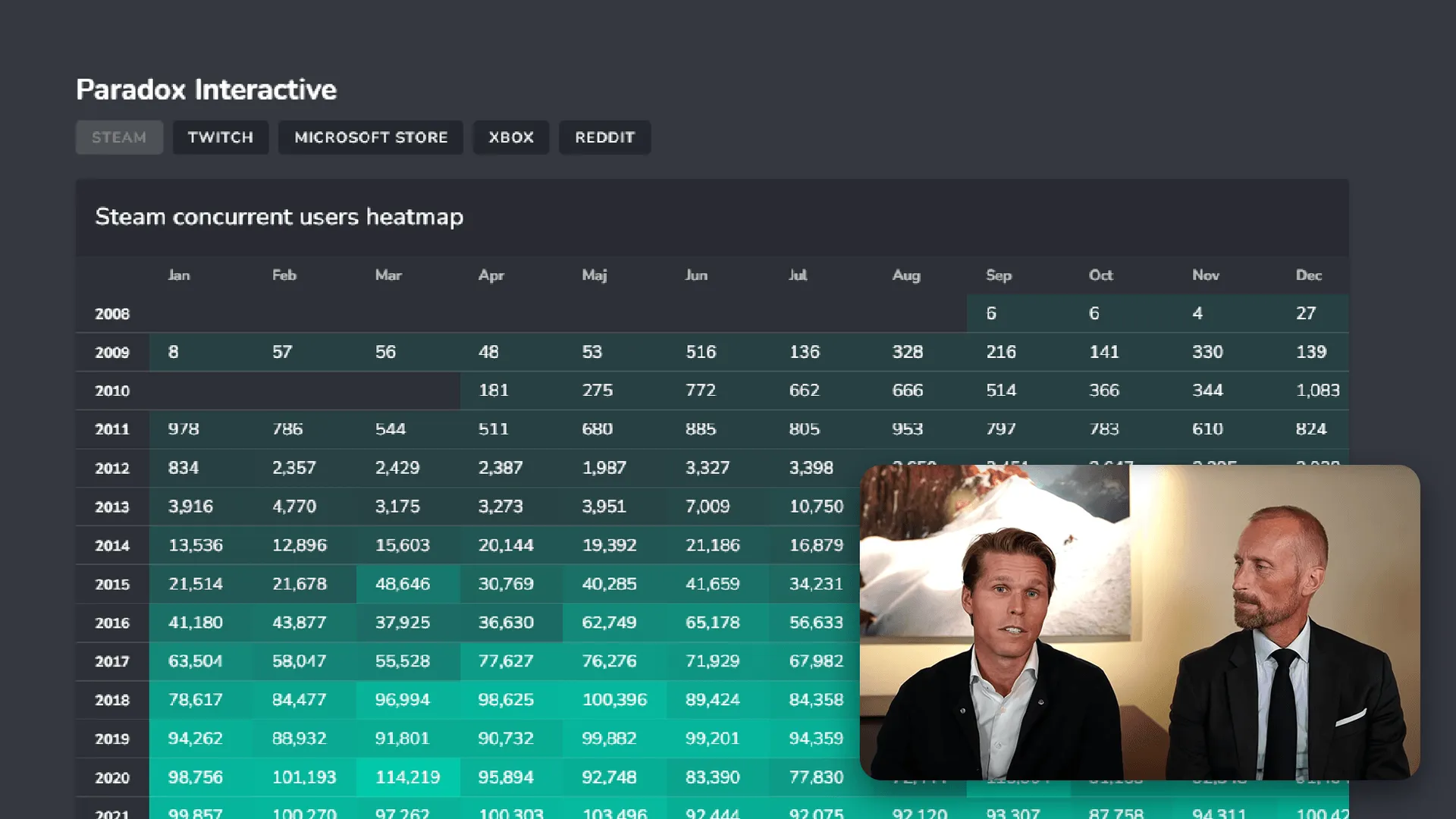Click the 2010 April value 181
This screenshot has height=819, width=1456.
(494, 391)
